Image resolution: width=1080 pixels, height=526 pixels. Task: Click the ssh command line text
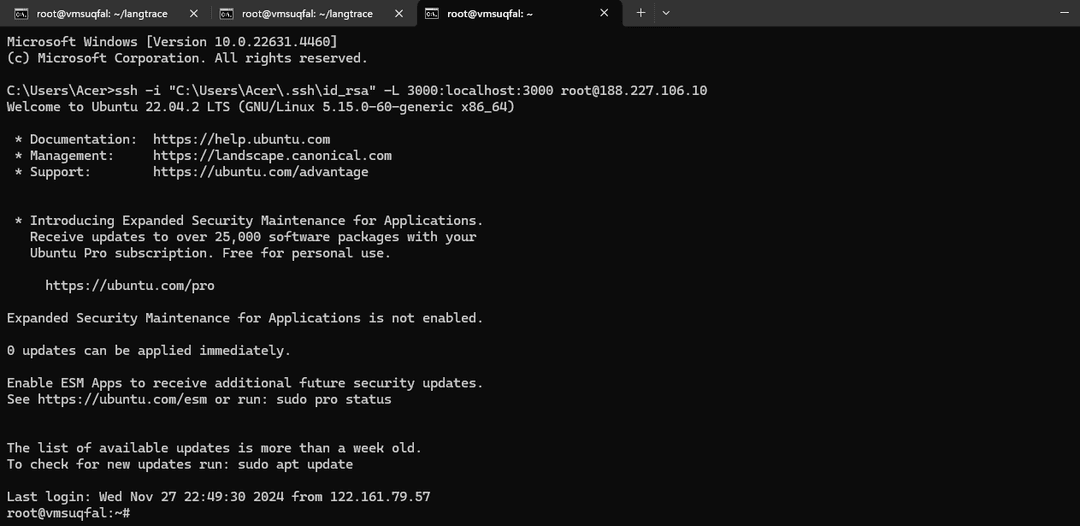click(x=356, y=90)
